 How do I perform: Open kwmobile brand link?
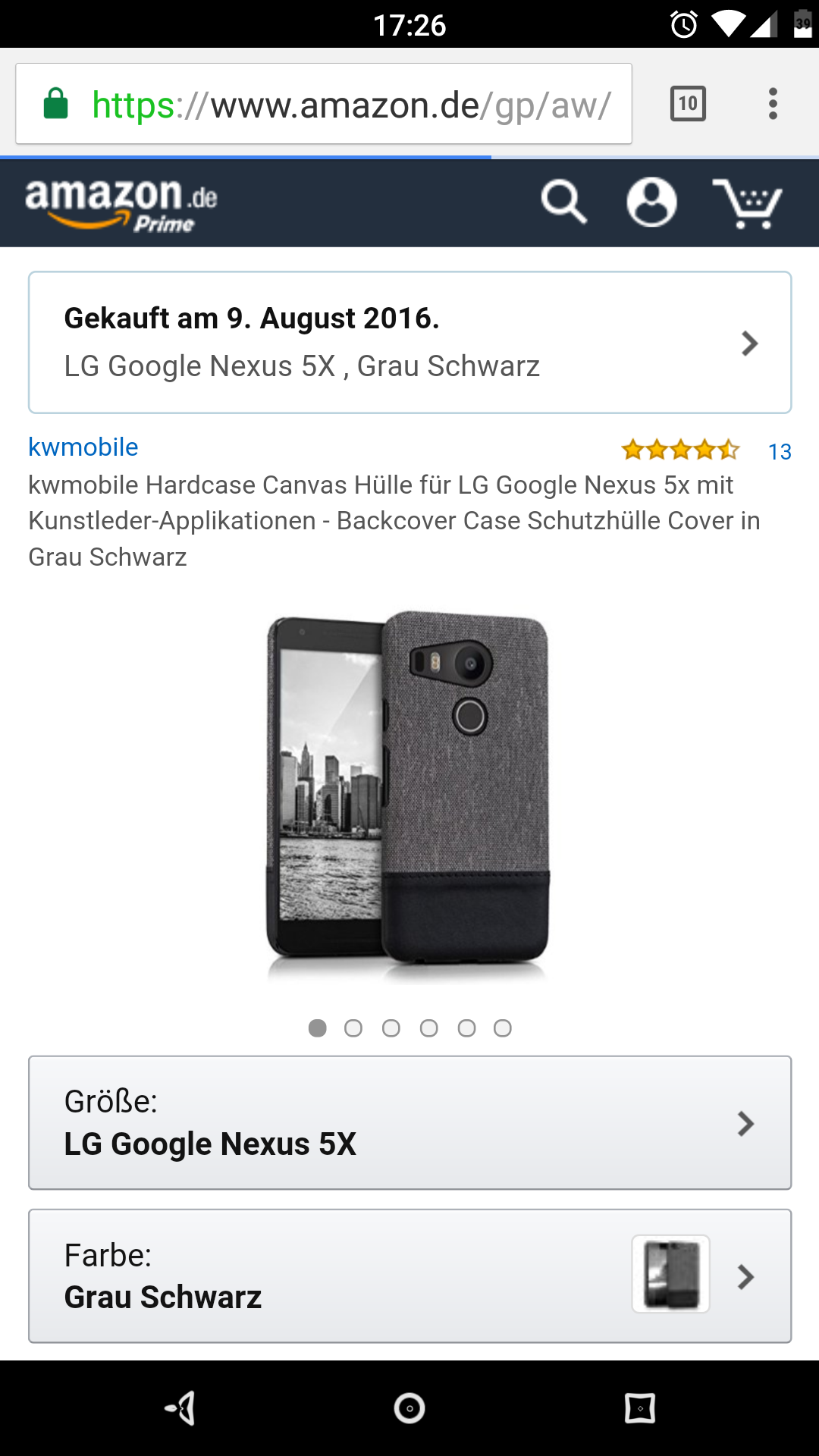pyautogui.click(x=83, y=447)
